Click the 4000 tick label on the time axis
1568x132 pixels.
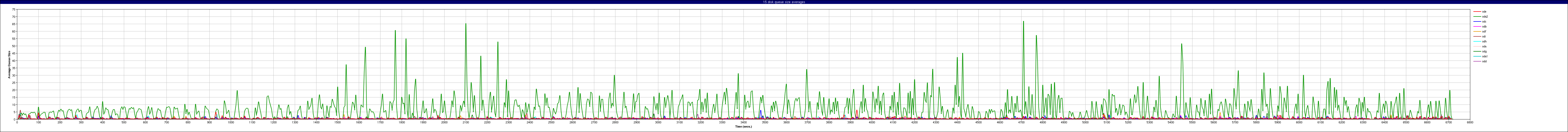click(x=872, y=122)
